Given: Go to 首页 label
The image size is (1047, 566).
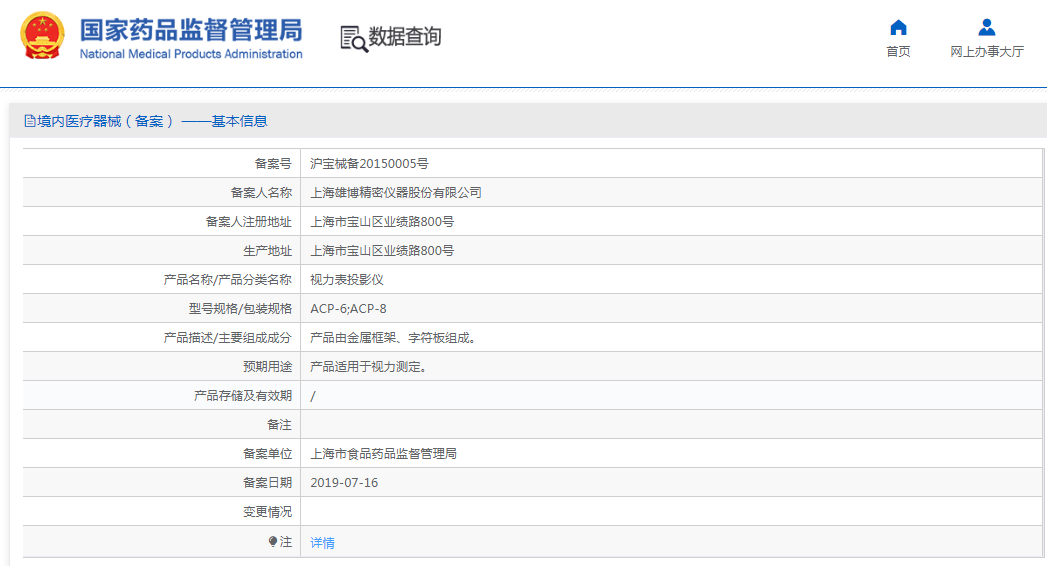Looking at the screenshot, I should pos(898,51).
